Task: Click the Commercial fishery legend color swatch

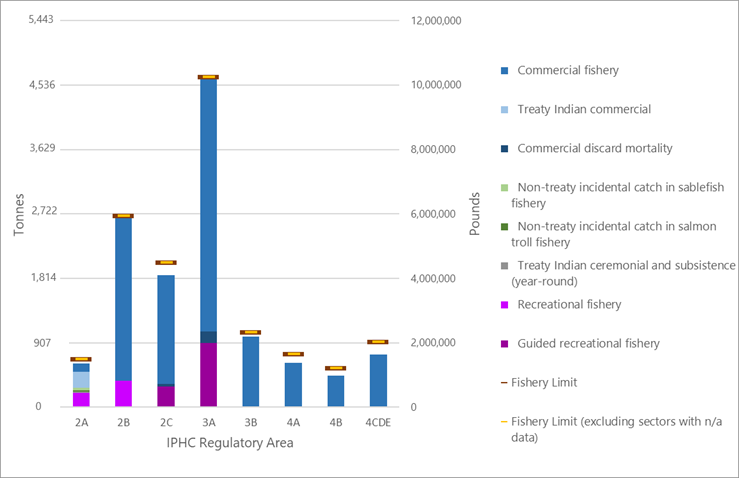Action: pos(505,71)
